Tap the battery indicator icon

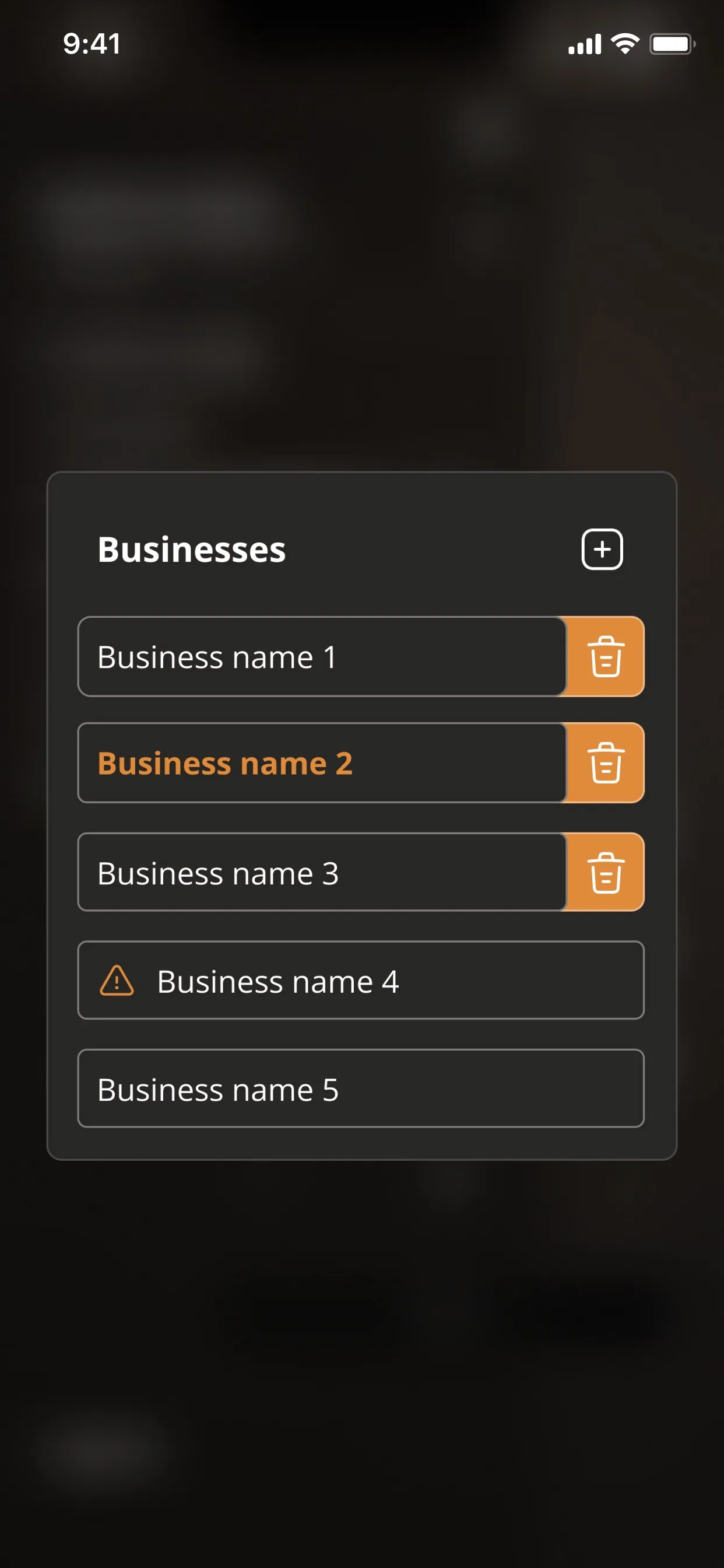[x=672, y=44]
